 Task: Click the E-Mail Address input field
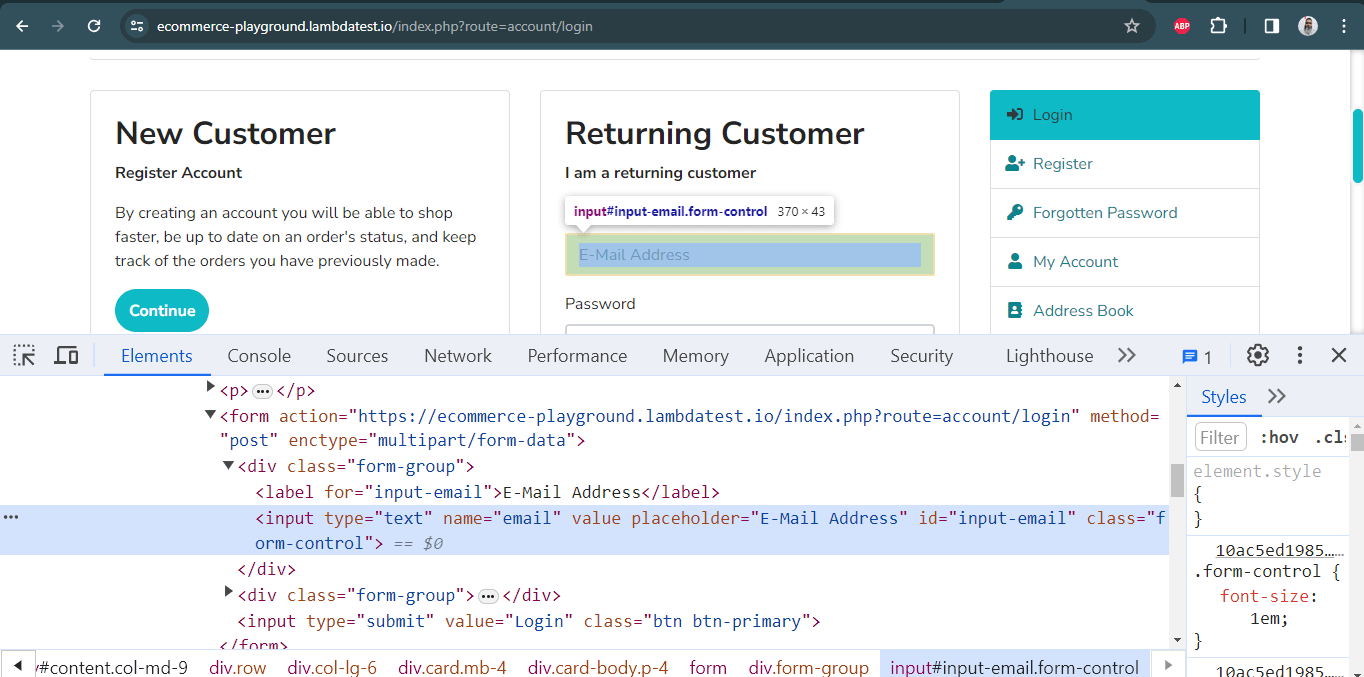[749, 255]
